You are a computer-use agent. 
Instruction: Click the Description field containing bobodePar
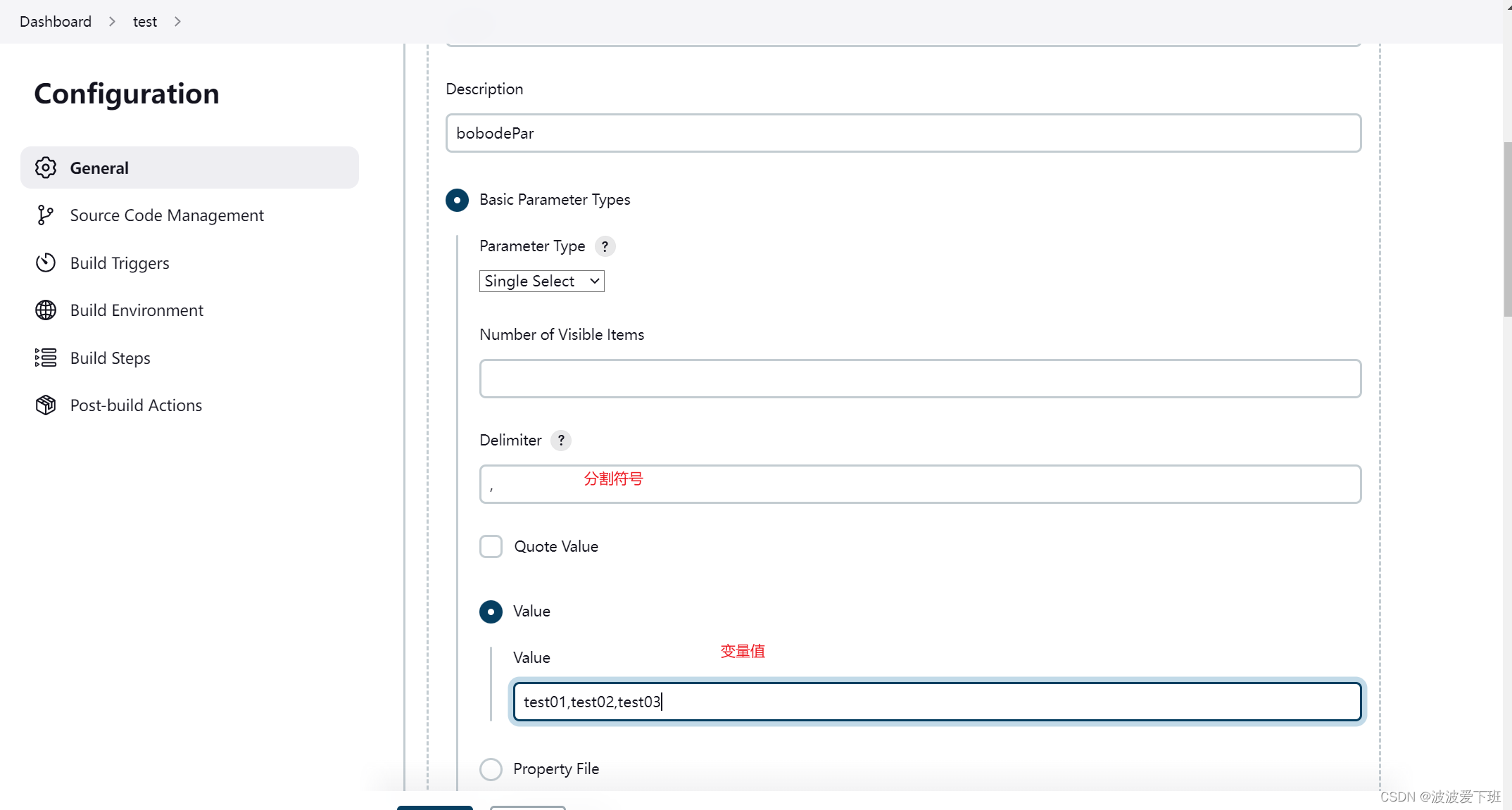pyautogui.click(x=903, y=133)
